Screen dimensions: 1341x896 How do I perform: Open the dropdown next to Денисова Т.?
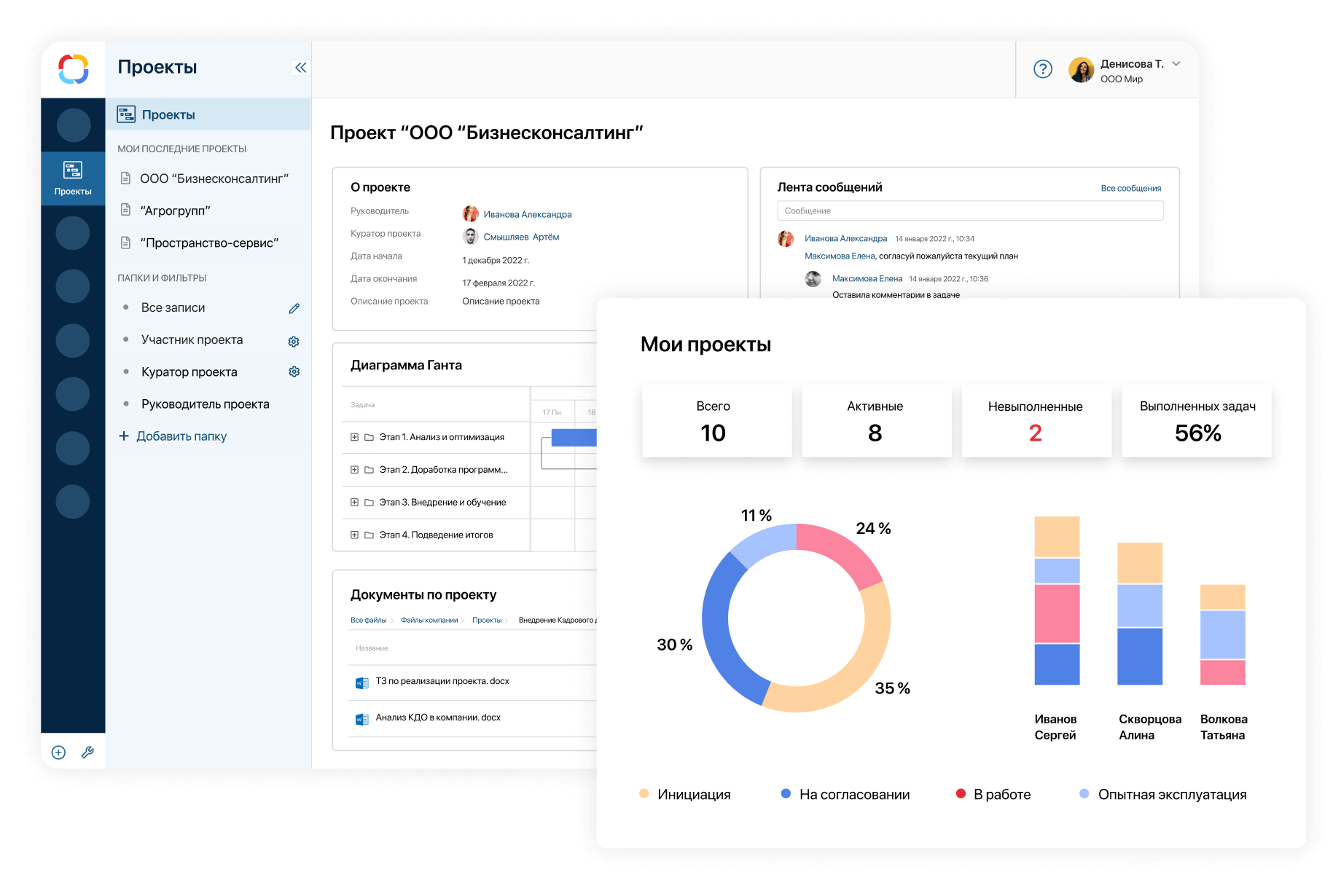(x=1176, y=63)
